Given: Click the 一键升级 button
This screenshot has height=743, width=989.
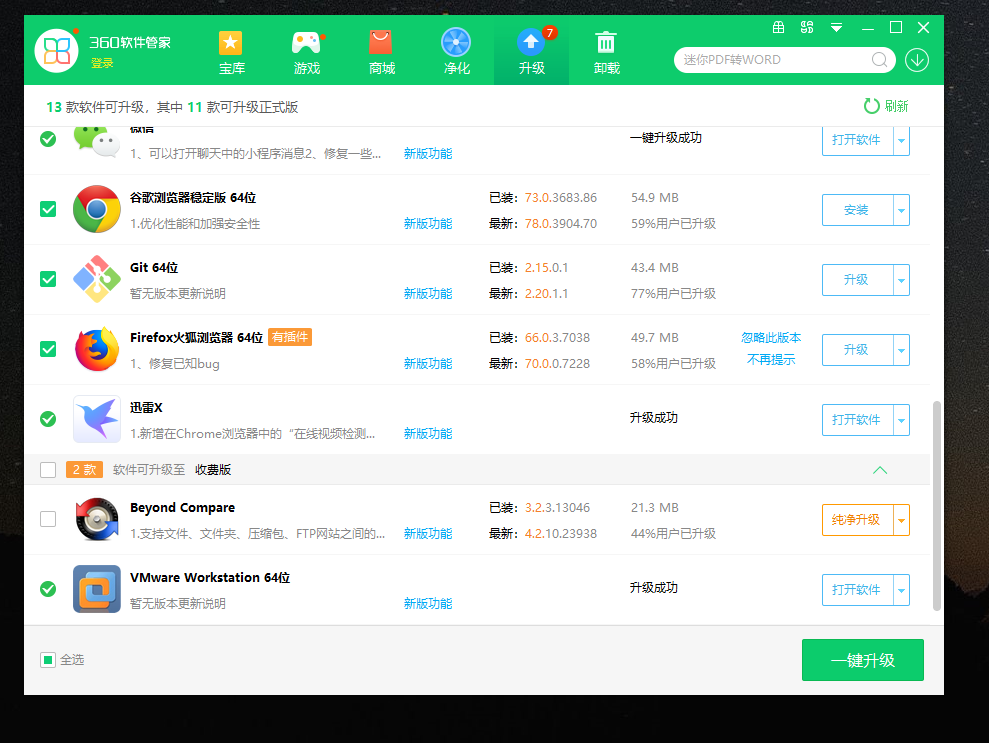Looking at the screenshot, I should pyautogui.click(x=862, y=660).
